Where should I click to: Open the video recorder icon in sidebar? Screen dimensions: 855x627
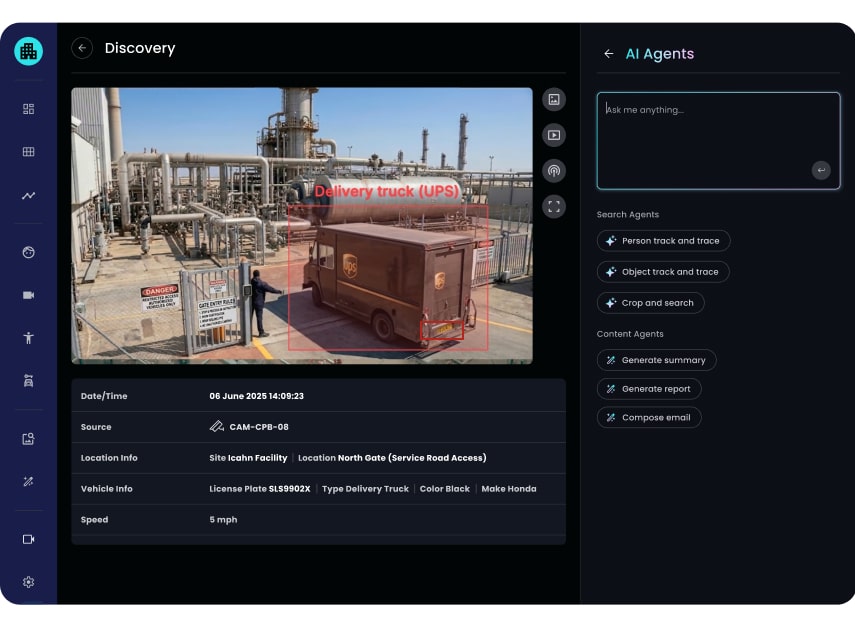[28, 539]
